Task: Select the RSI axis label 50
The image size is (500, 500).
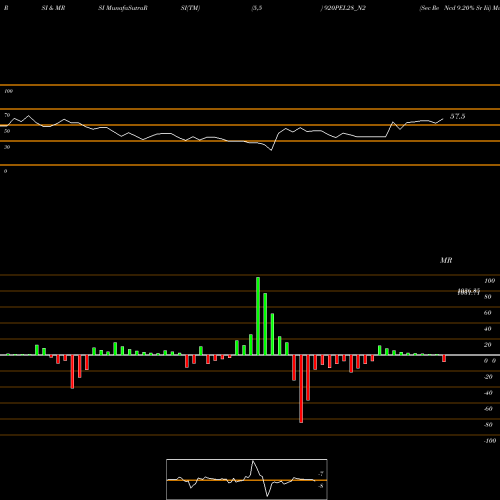Action: pyautogui.click(x=7, y=131)
